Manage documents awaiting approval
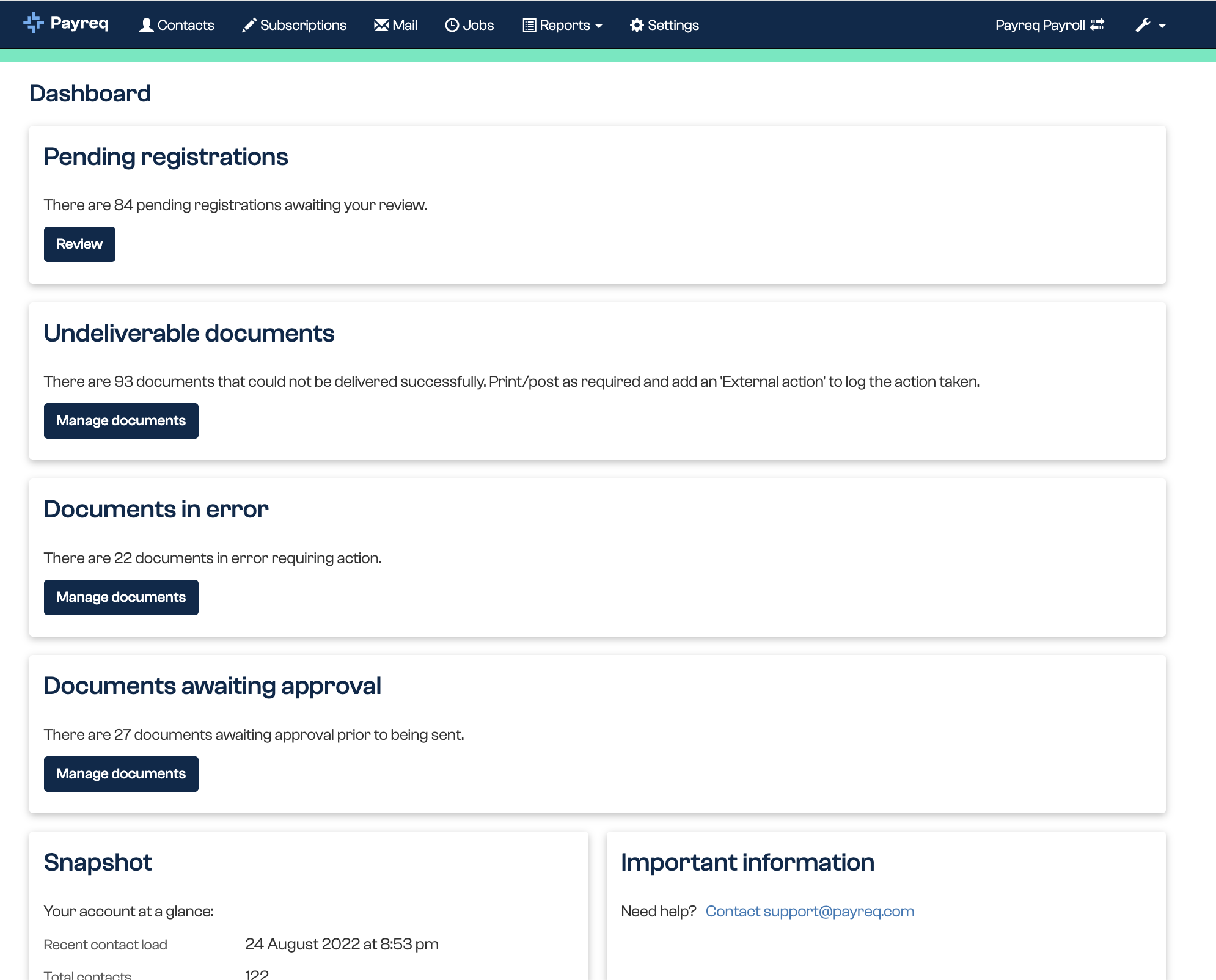1216x980 pixels. click(121, 773)
